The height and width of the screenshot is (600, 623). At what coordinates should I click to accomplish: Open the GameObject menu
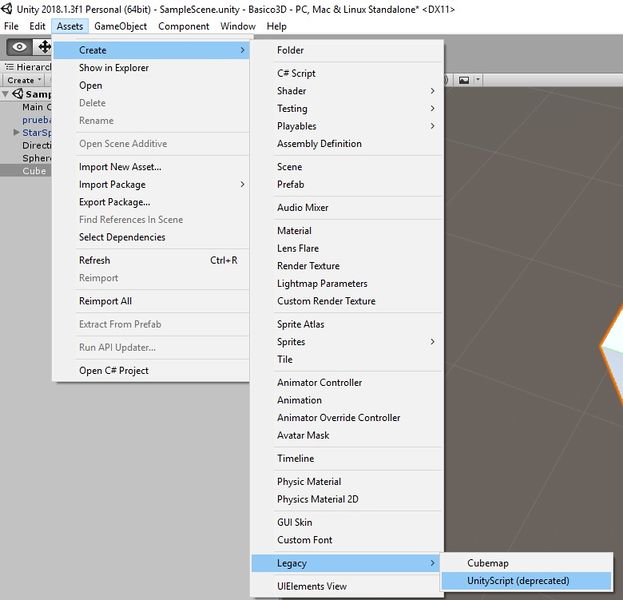[120, 26]
